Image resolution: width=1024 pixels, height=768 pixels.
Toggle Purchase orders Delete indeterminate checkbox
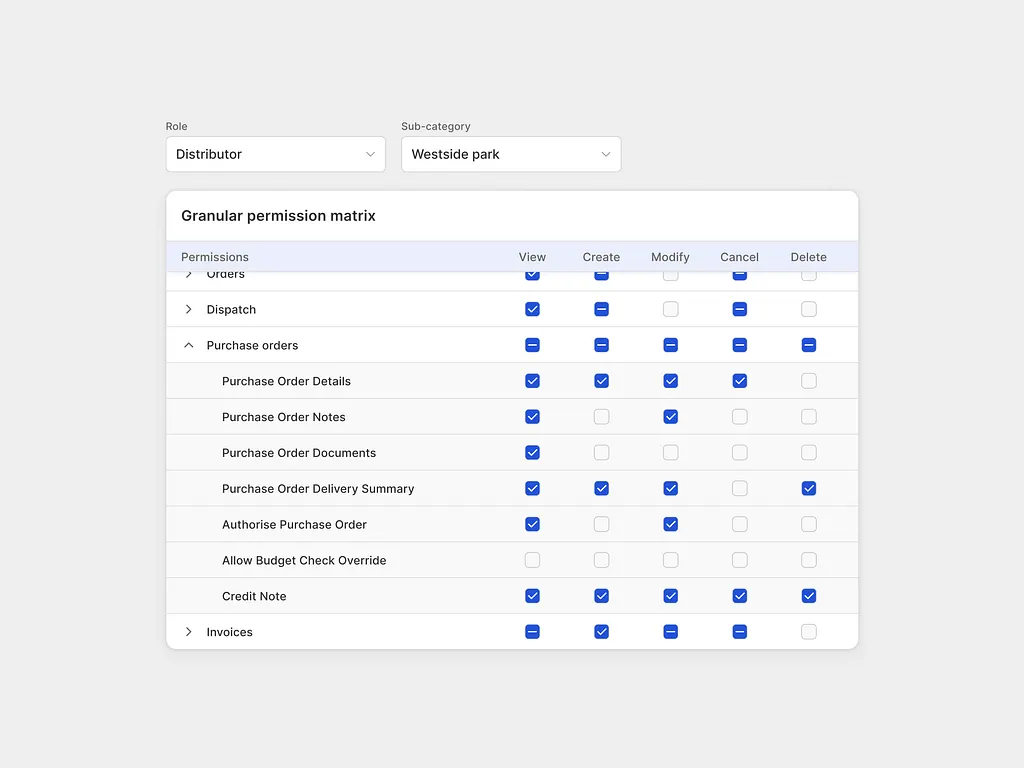tap(809, 346)
